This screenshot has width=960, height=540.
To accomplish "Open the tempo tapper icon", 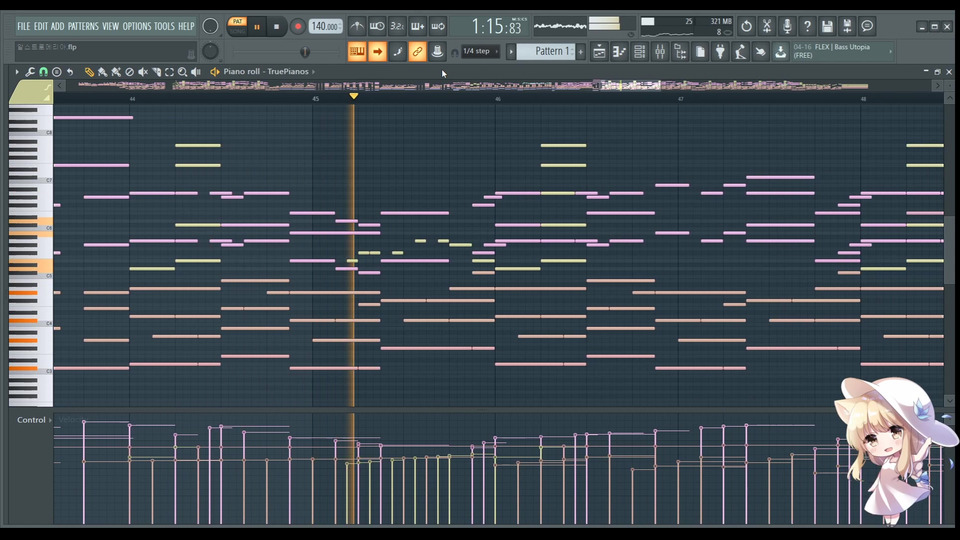I will pos(740,52).
